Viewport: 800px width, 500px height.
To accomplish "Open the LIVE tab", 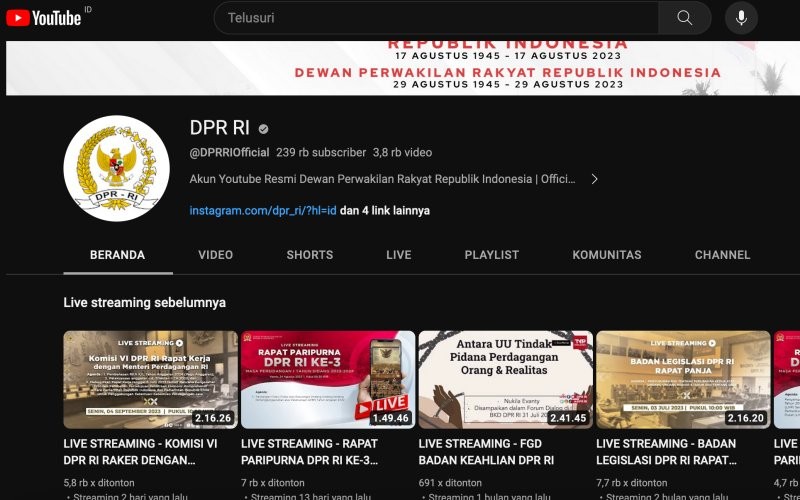I will pos(398,255).
